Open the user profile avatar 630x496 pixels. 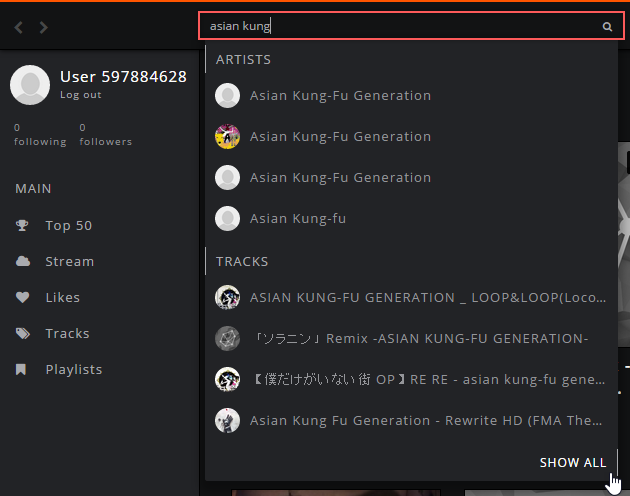coord(30,85)
